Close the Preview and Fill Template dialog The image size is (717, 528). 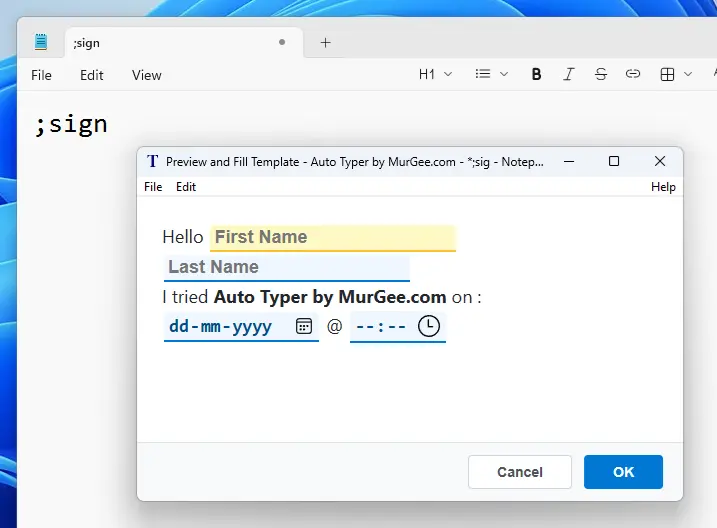tap(660, 161)
